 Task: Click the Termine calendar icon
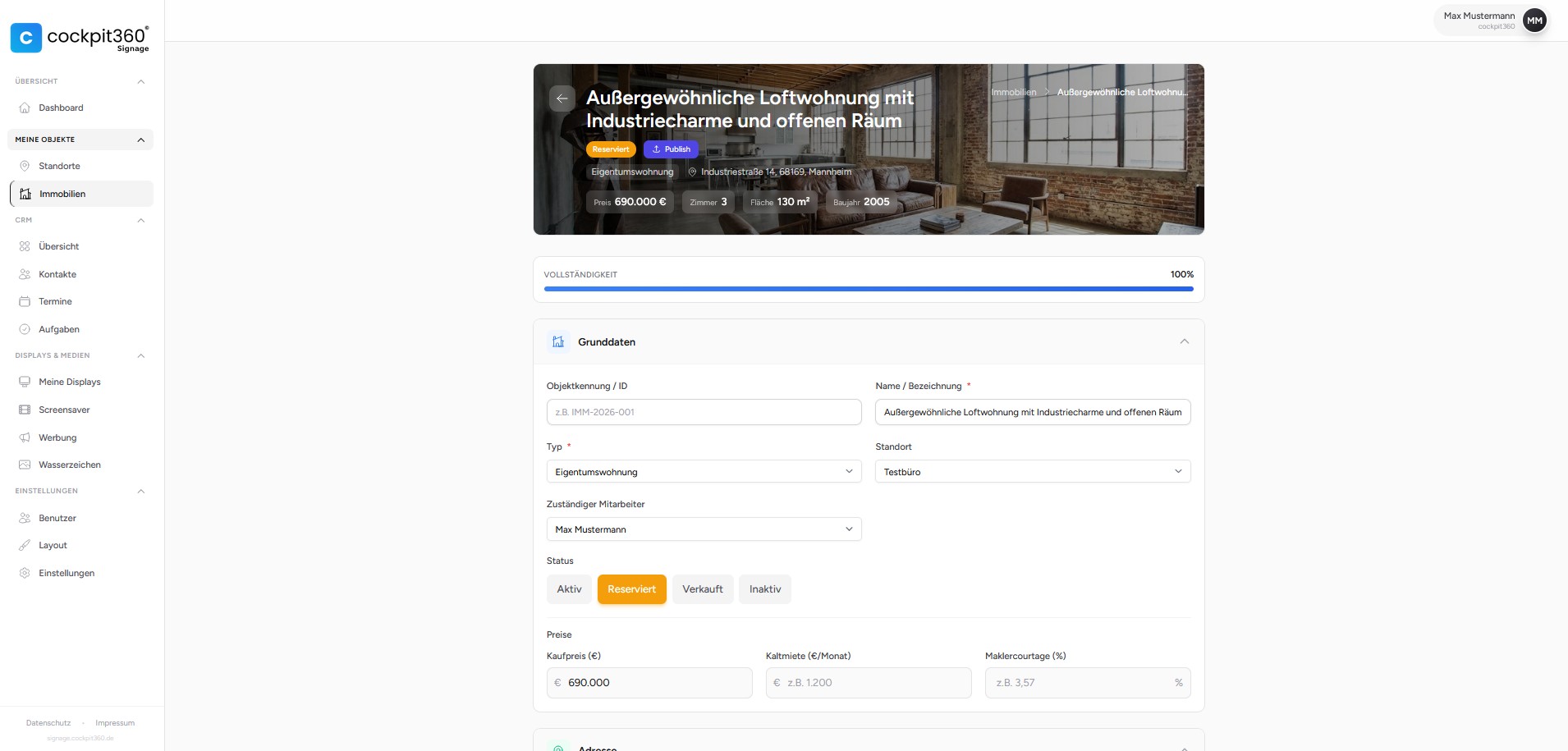click(25, 301)
